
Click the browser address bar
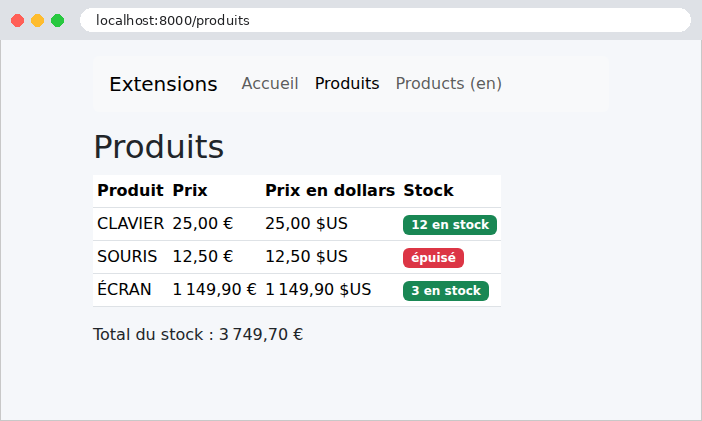point(385,20)
